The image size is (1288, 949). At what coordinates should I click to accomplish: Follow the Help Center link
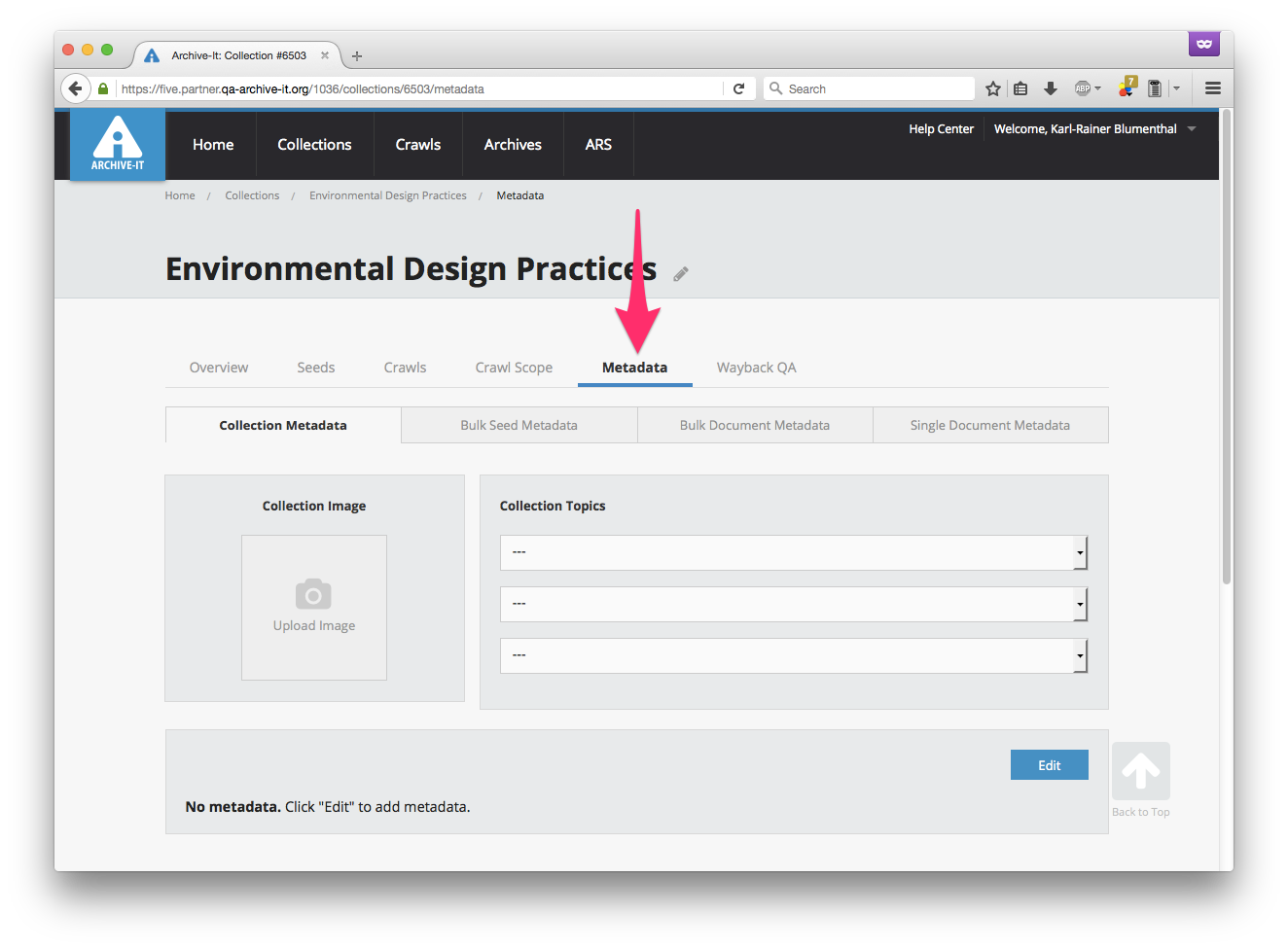pos(941,129)
